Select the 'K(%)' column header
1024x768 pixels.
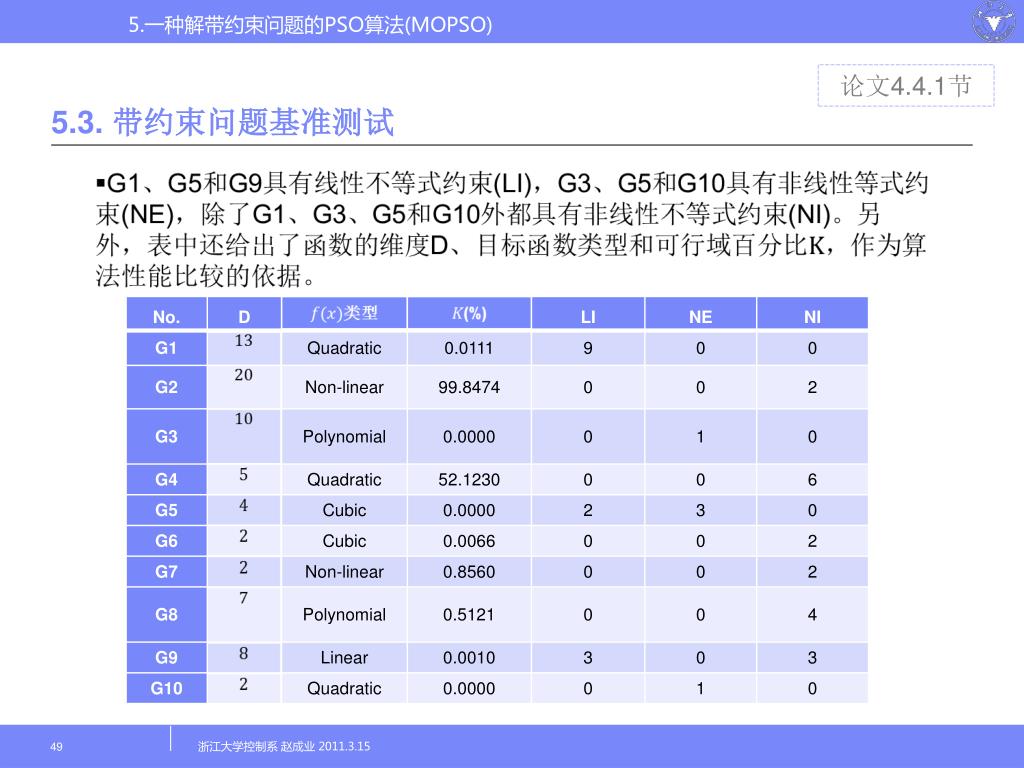(469, 313)
